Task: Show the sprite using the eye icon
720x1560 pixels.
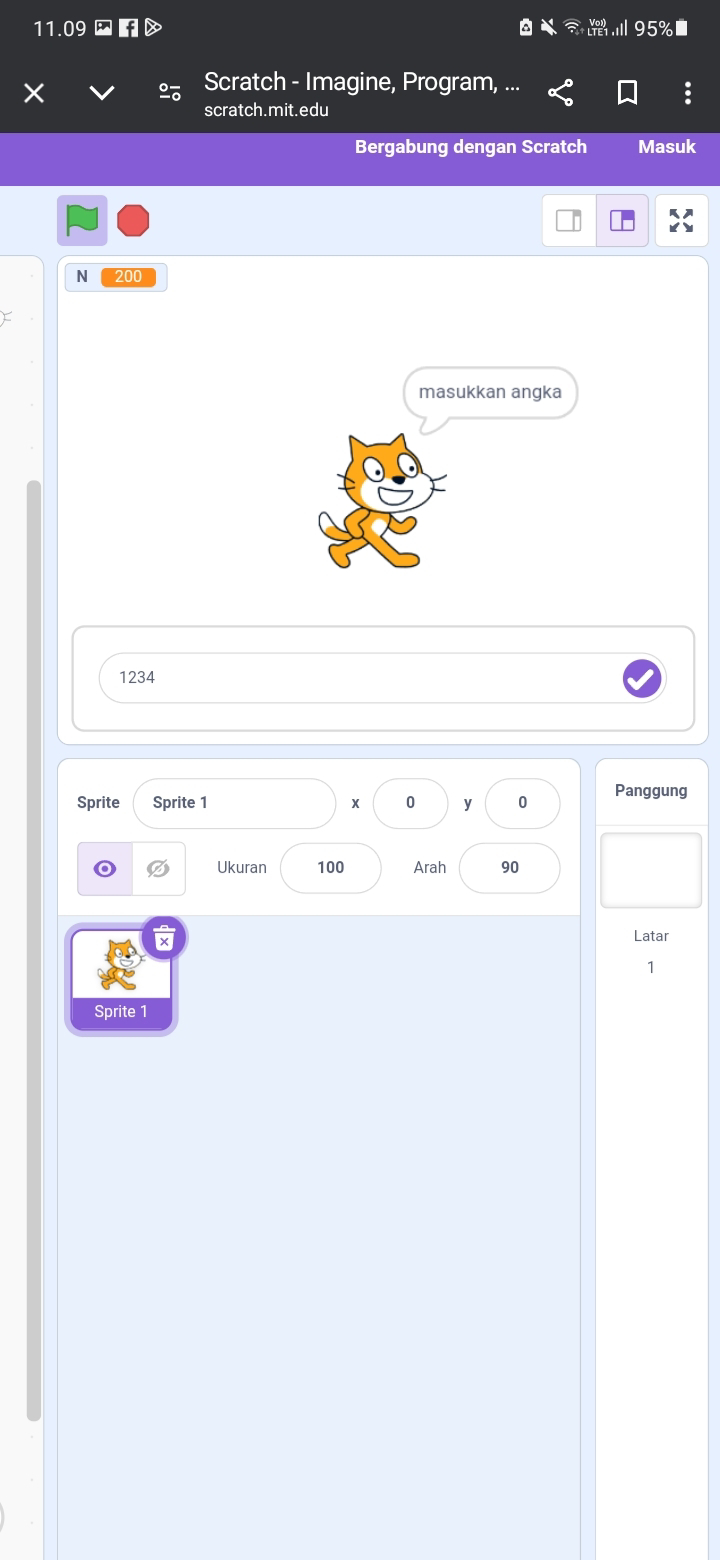Action: coord(104,868)
